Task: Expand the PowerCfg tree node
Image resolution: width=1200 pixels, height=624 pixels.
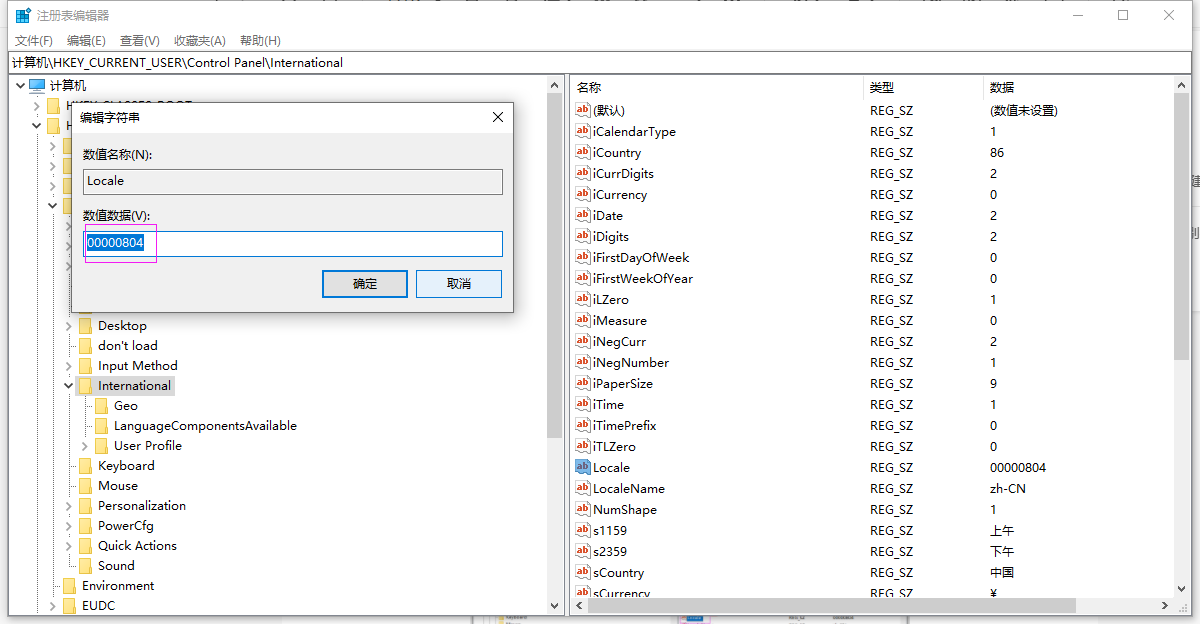Action: tap(68, 525)
